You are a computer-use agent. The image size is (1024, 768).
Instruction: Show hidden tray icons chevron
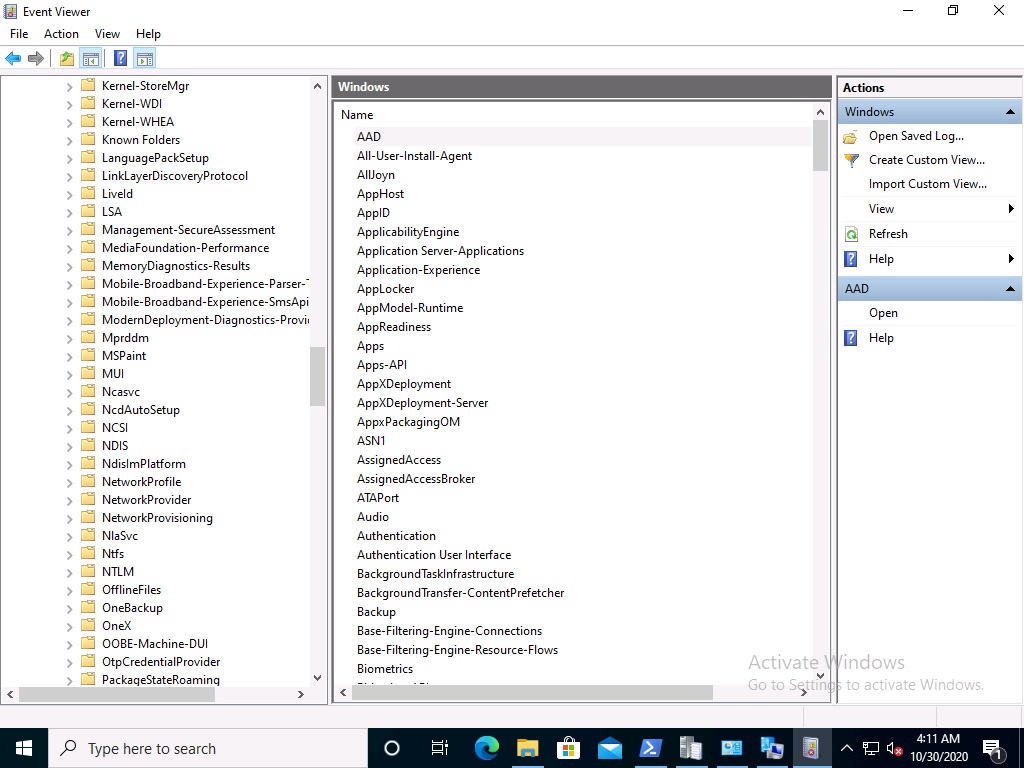tap(846, 748)
